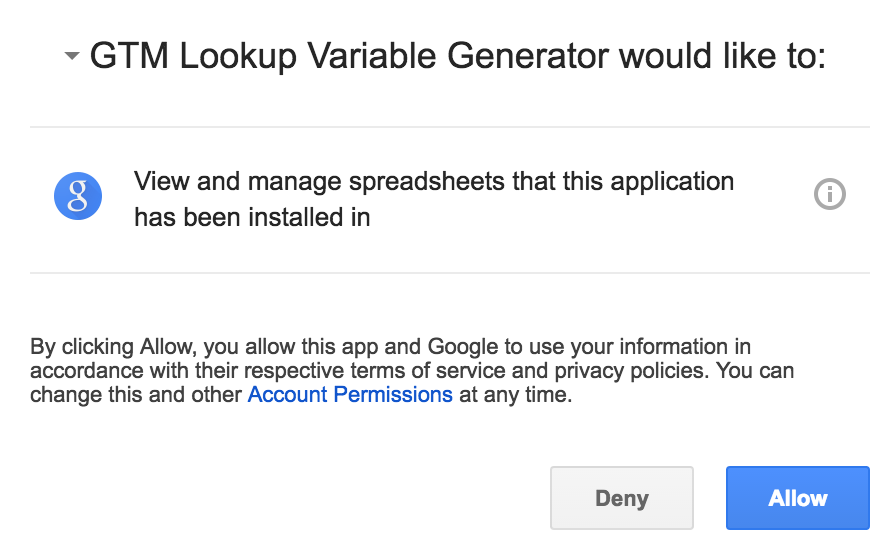Toggle the disclosure arrow left of the title

click(71, 57)
